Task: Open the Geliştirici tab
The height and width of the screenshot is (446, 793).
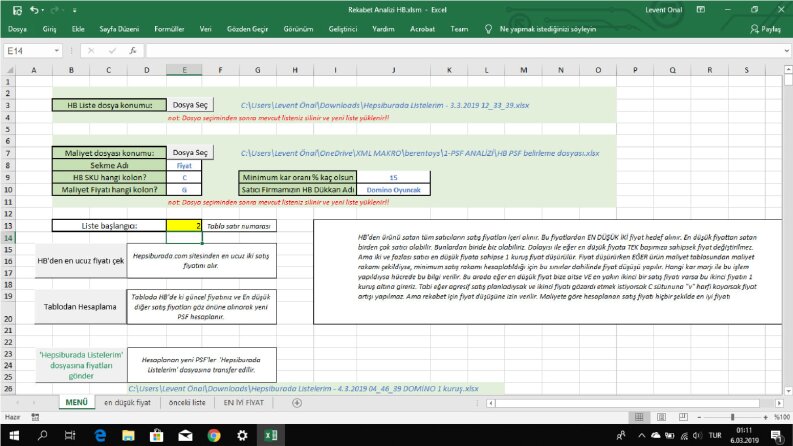Action: click(343, 29)
